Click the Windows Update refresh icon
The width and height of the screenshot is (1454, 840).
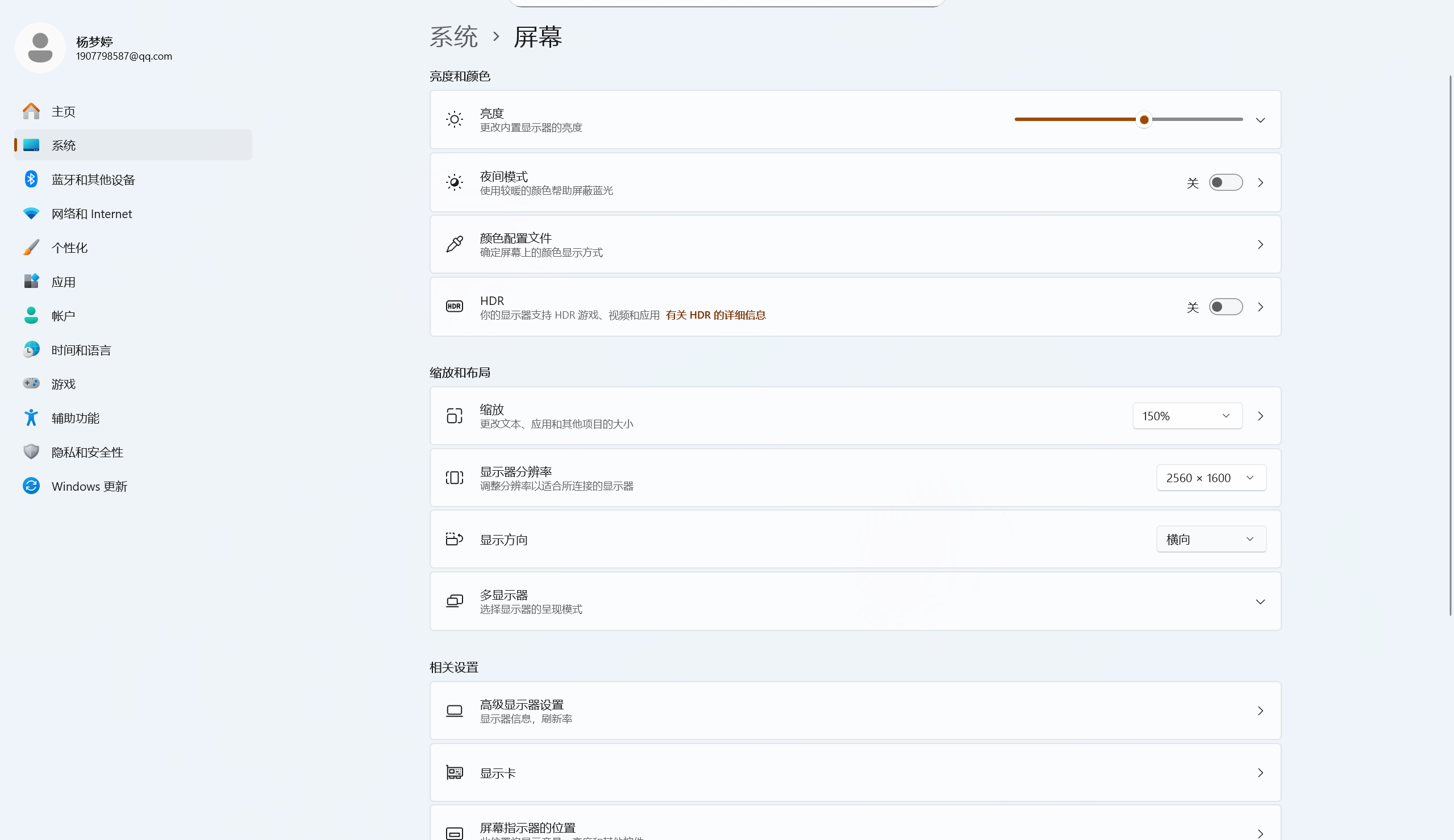coord(31,486)
